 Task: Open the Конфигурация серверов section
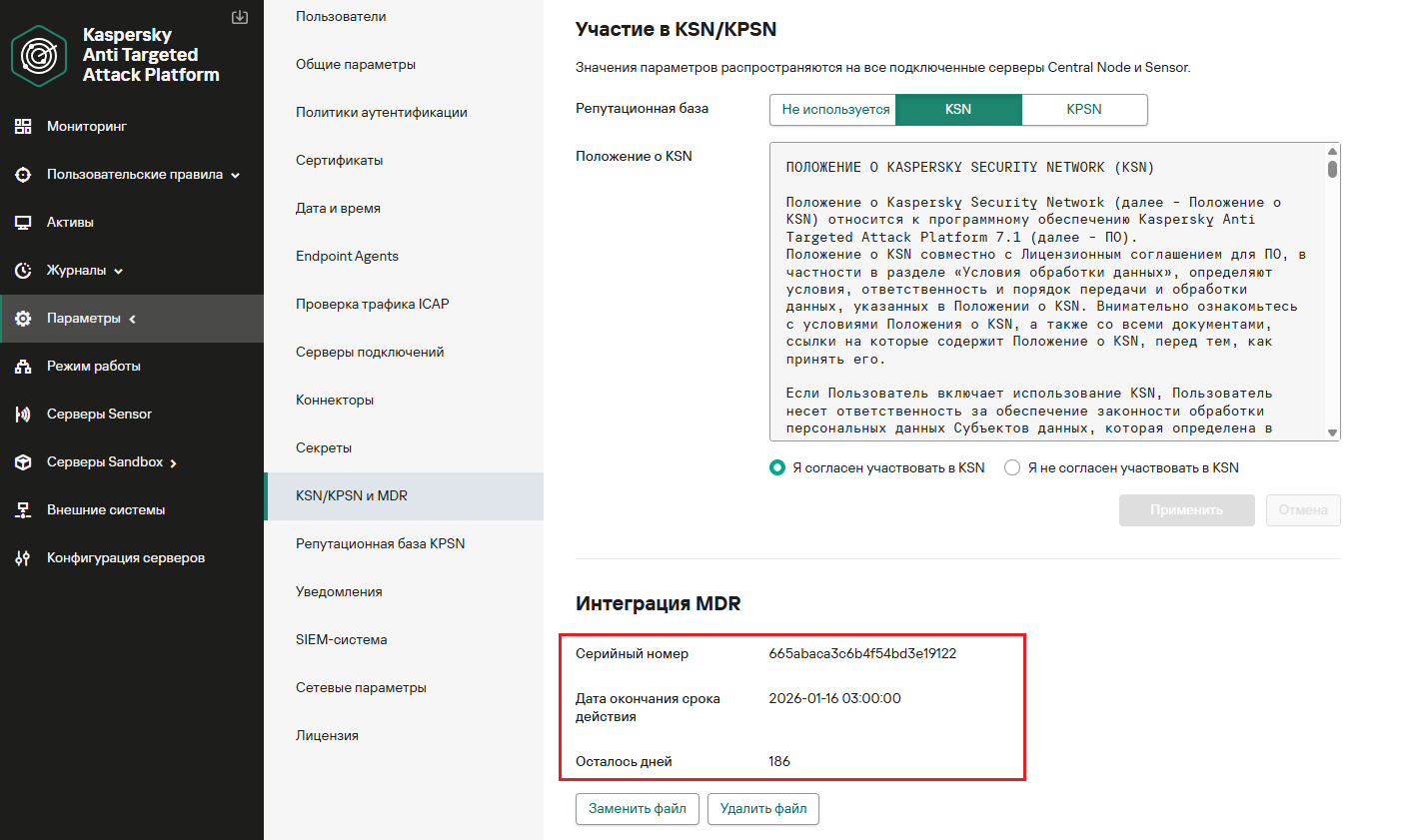point(132,558)
